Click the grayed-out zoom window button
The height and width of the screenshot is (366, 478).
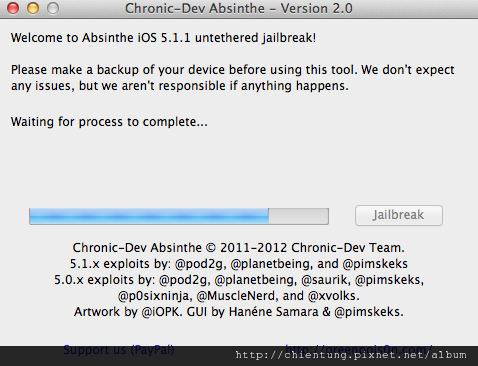(x=53, y=8)
